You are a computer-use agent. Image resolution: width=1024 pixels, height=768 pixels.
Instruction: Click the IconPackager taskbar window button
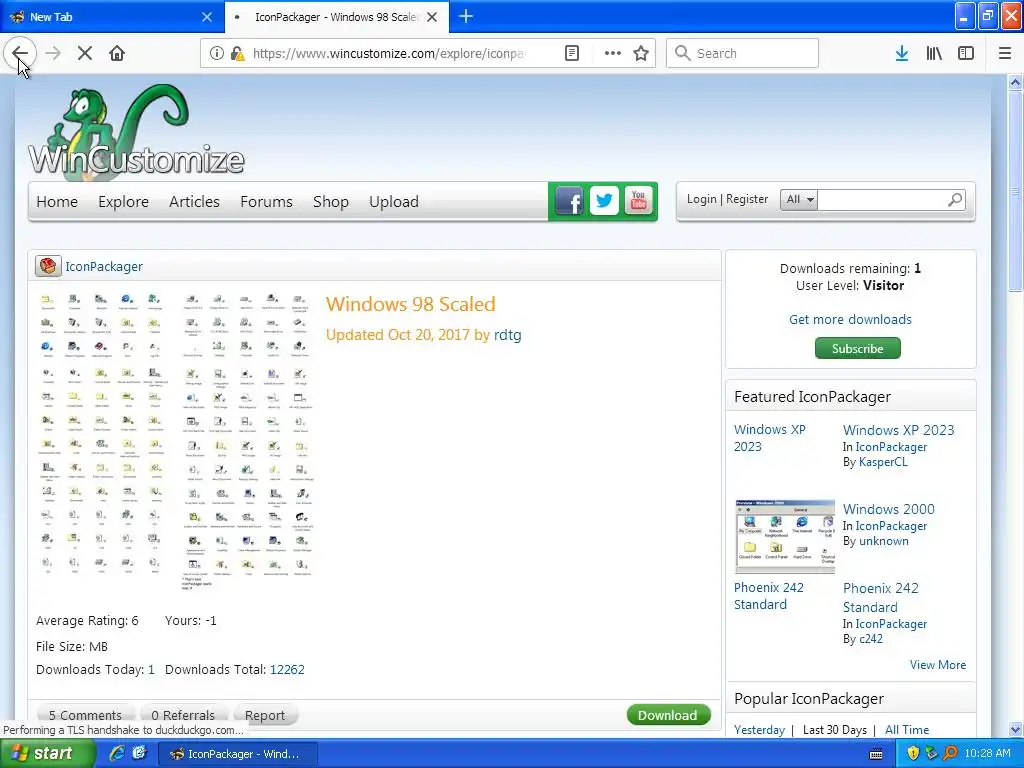[x=238, y=754]
